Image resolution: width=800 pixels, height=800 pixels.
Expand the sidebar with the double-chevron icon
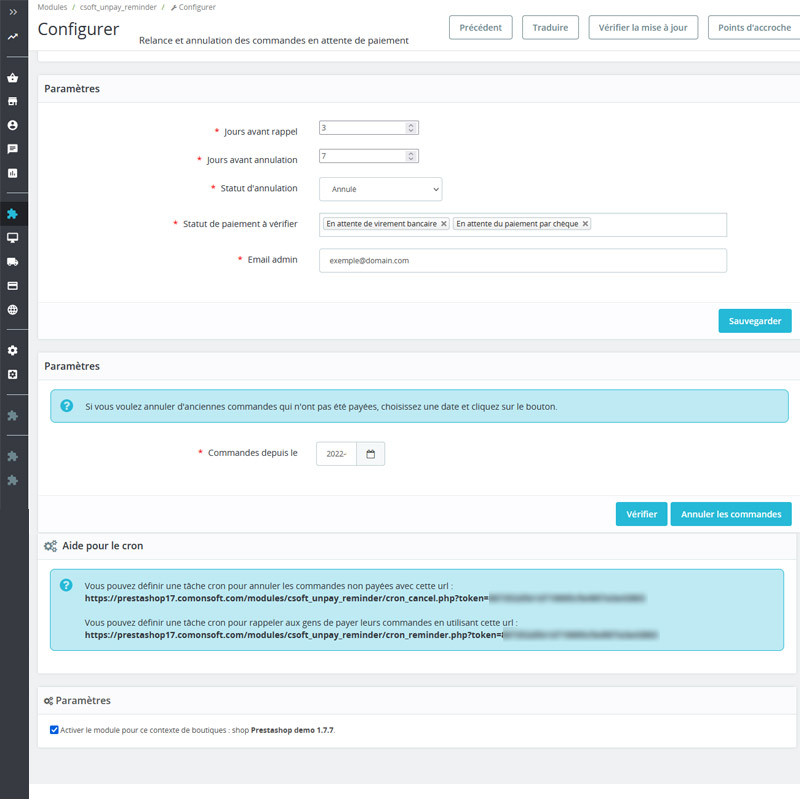[13, 10]
